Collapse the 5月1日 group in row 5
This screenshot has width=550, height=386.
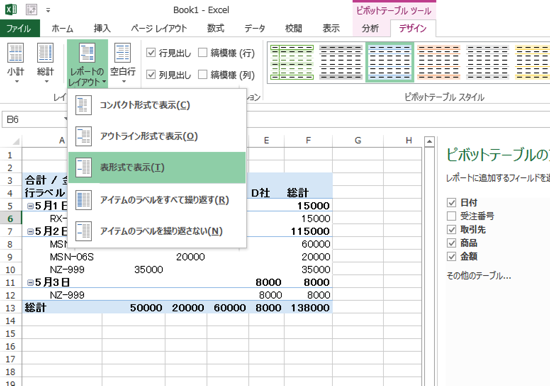[30, 206]
